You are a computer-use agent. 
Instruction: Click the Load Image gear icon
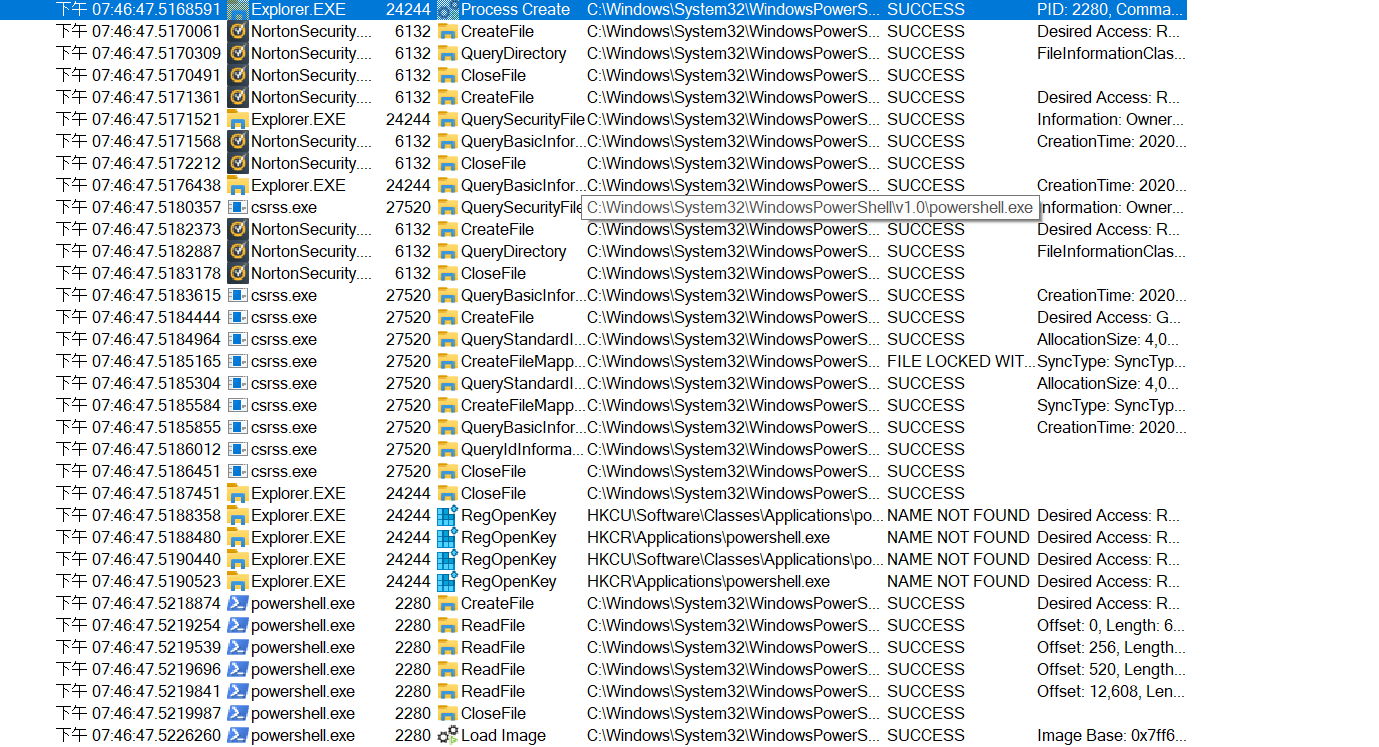click(x=448, y=736)
